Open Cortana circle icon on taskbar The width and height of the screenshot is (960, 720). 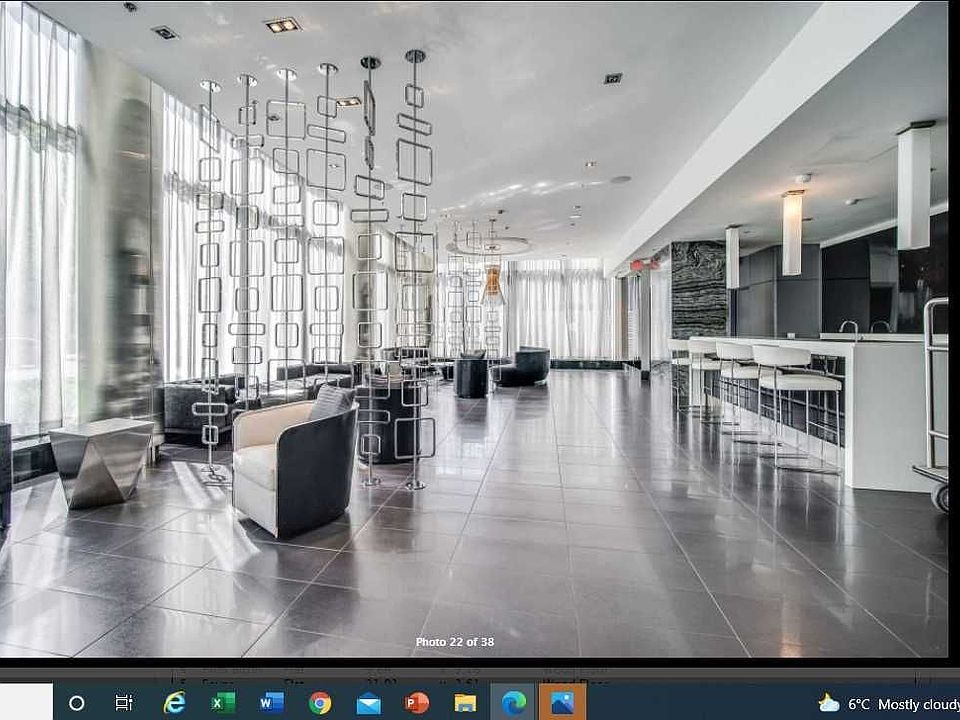(x=77, y=703)
